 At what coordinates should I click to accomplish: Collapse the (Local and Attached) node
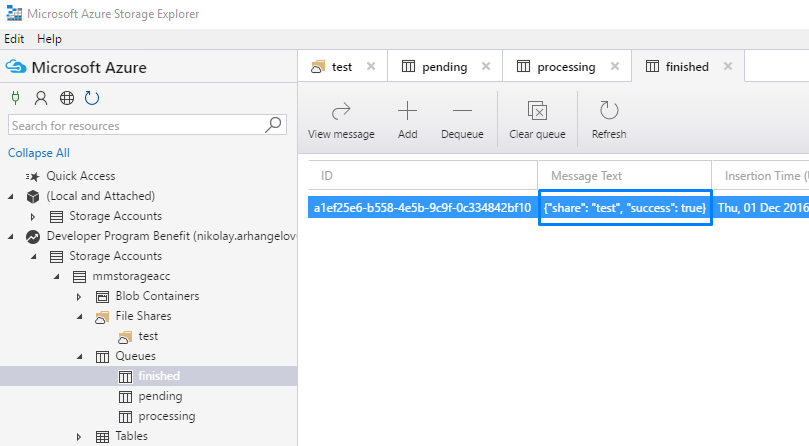point(11,196)
